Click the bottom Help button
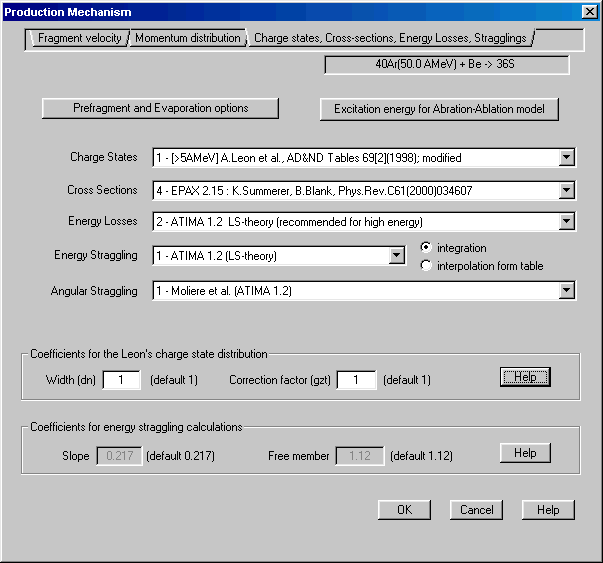The width and height of the screenshot is (603, 563). pos(548,510)
